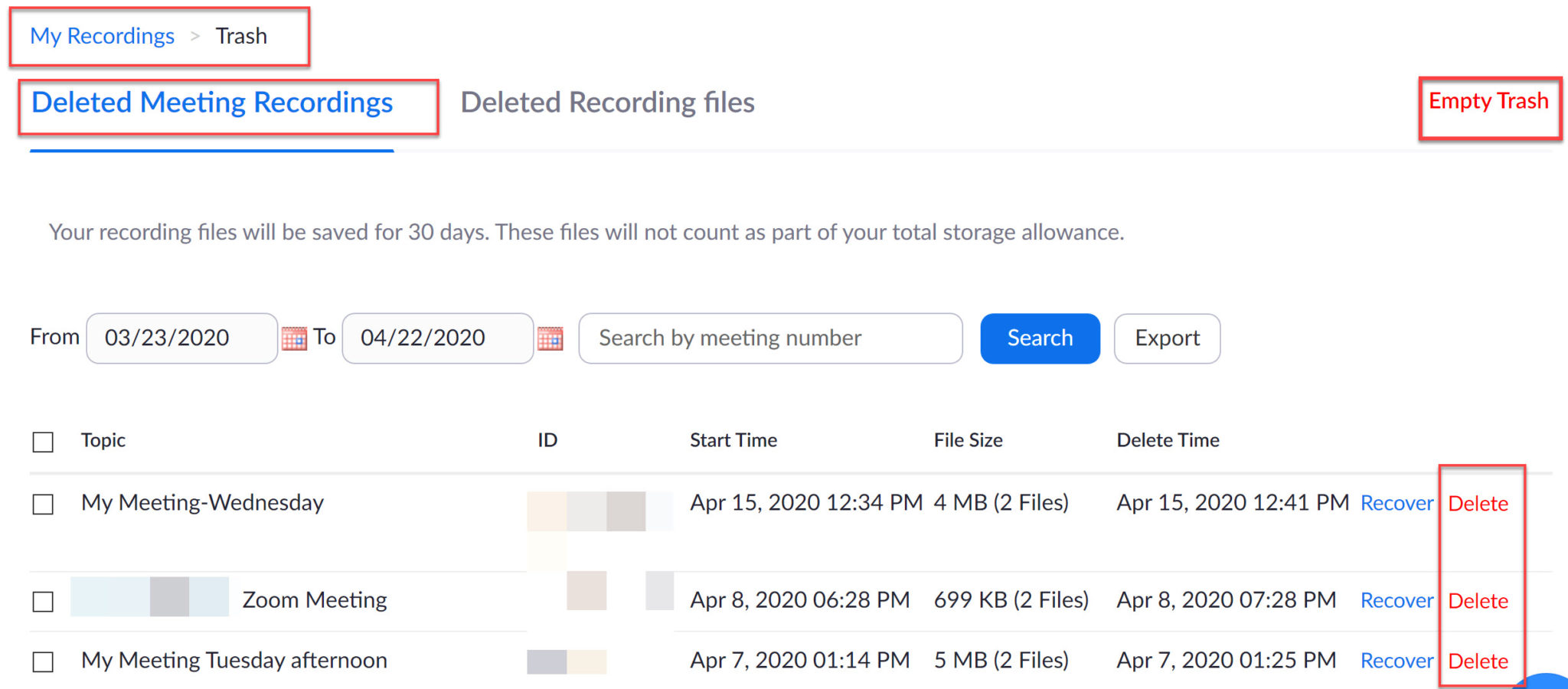Check the Zoom Meeting row checkbox

tap(43, 601)
